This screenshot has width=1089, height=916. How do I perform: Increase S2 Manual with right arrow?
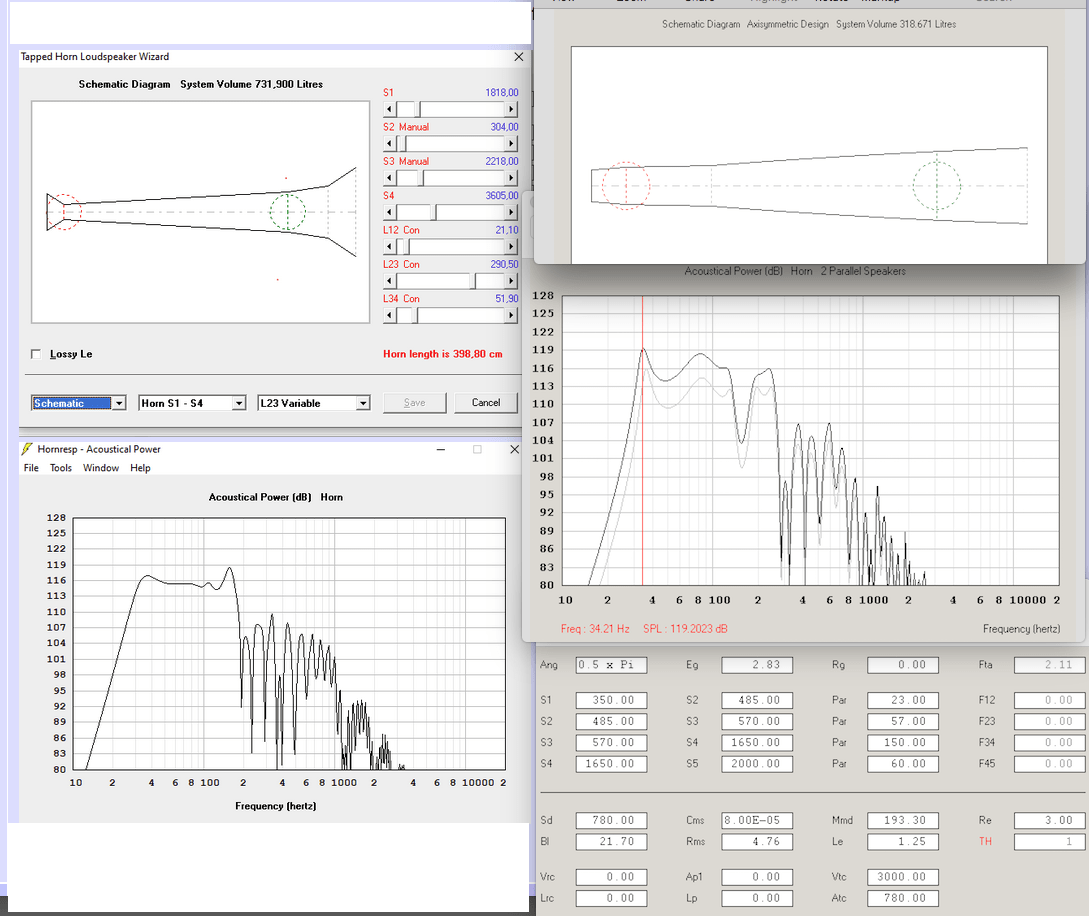point(511,144)
